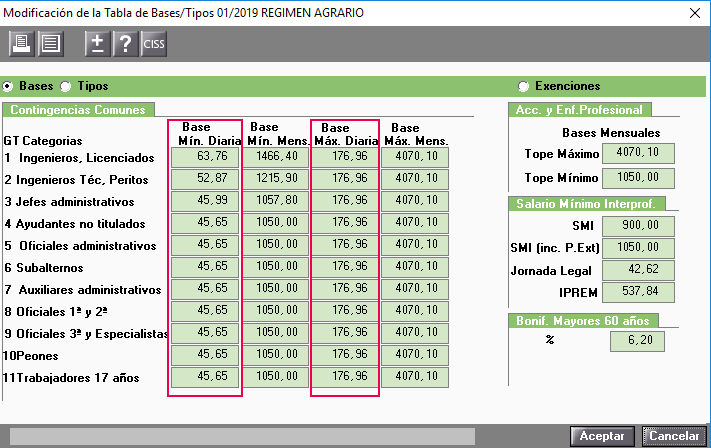Click Base Mín. Mens. for Jefes administrativos
711x448 pixels.
[x=276, y=201]
